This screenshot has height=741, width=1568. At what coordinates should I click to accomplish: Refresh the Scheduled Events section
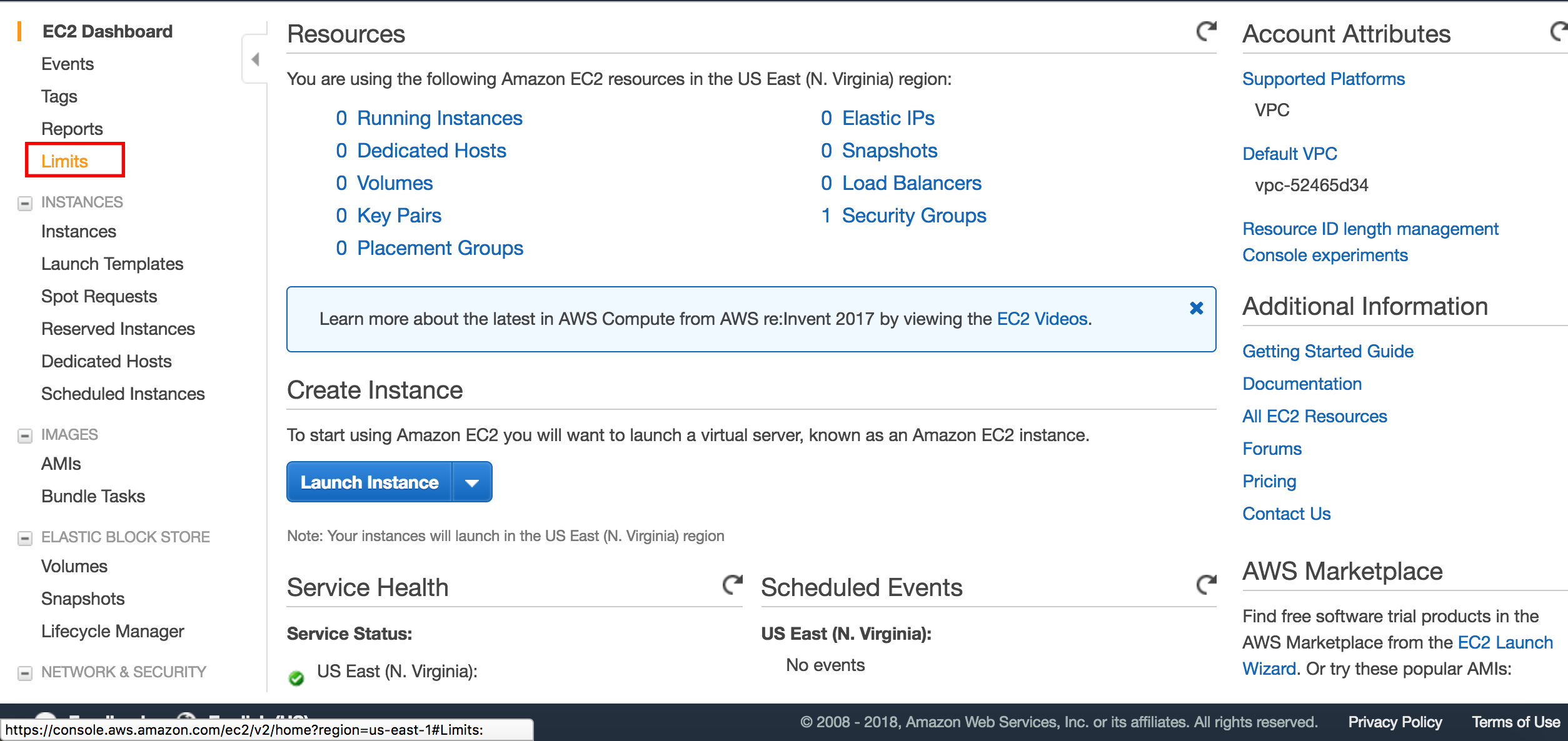point(1206,585)
